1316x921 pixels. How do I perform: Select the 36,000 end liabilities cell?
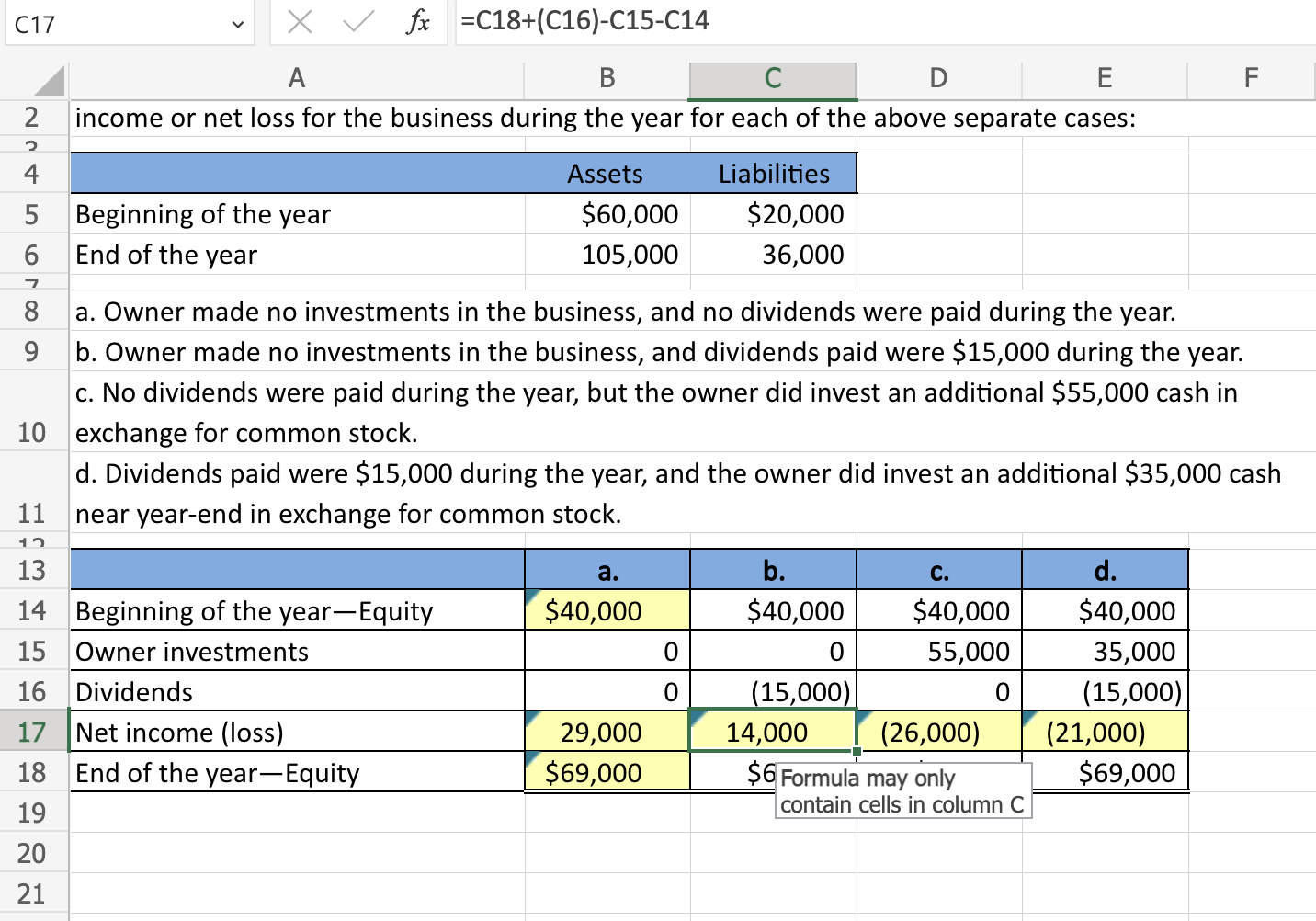773,255
